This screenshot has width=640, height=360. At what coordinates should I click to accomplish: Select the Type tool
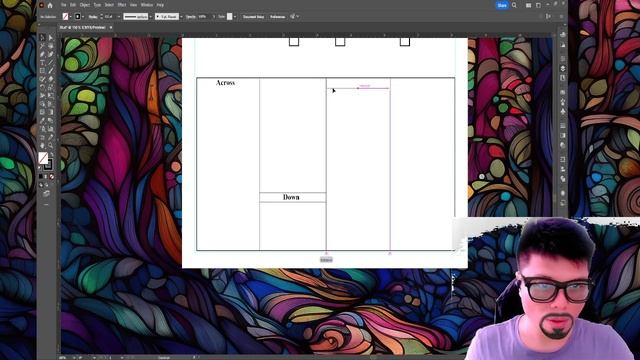pyautogui.click(x=42, y=62)
